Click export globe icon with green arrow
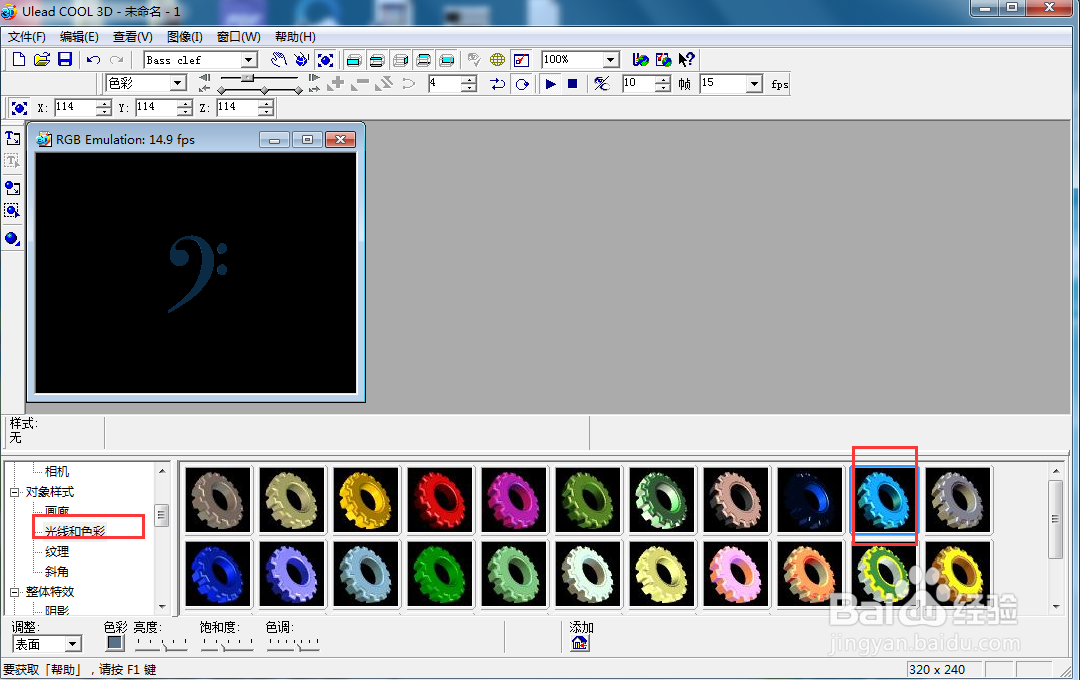This screenshot has height=680, width=1080. click(641, 60)
